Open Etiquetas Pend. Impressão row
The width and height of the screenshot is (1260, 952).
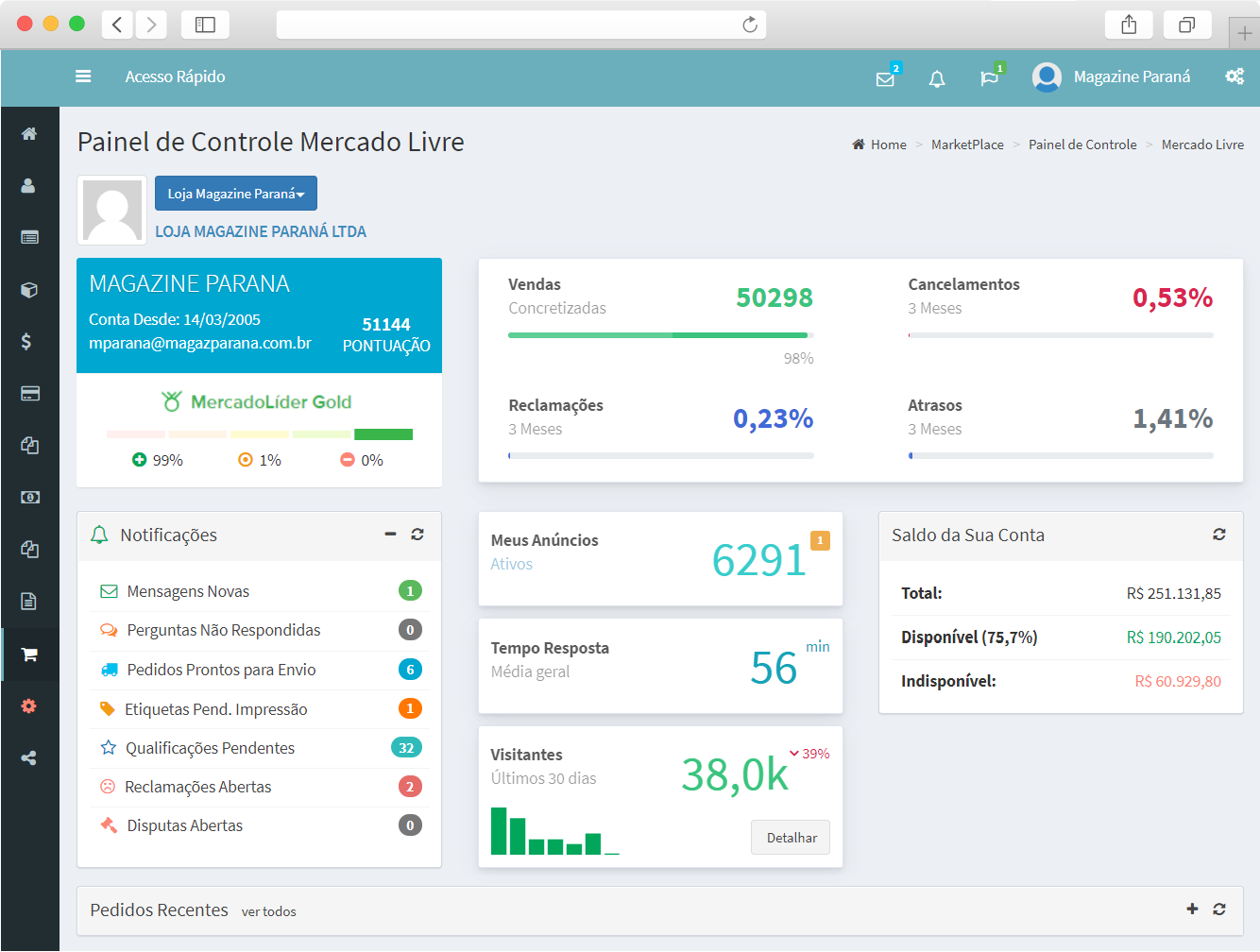pyautogui.click(x=260, y=708)
